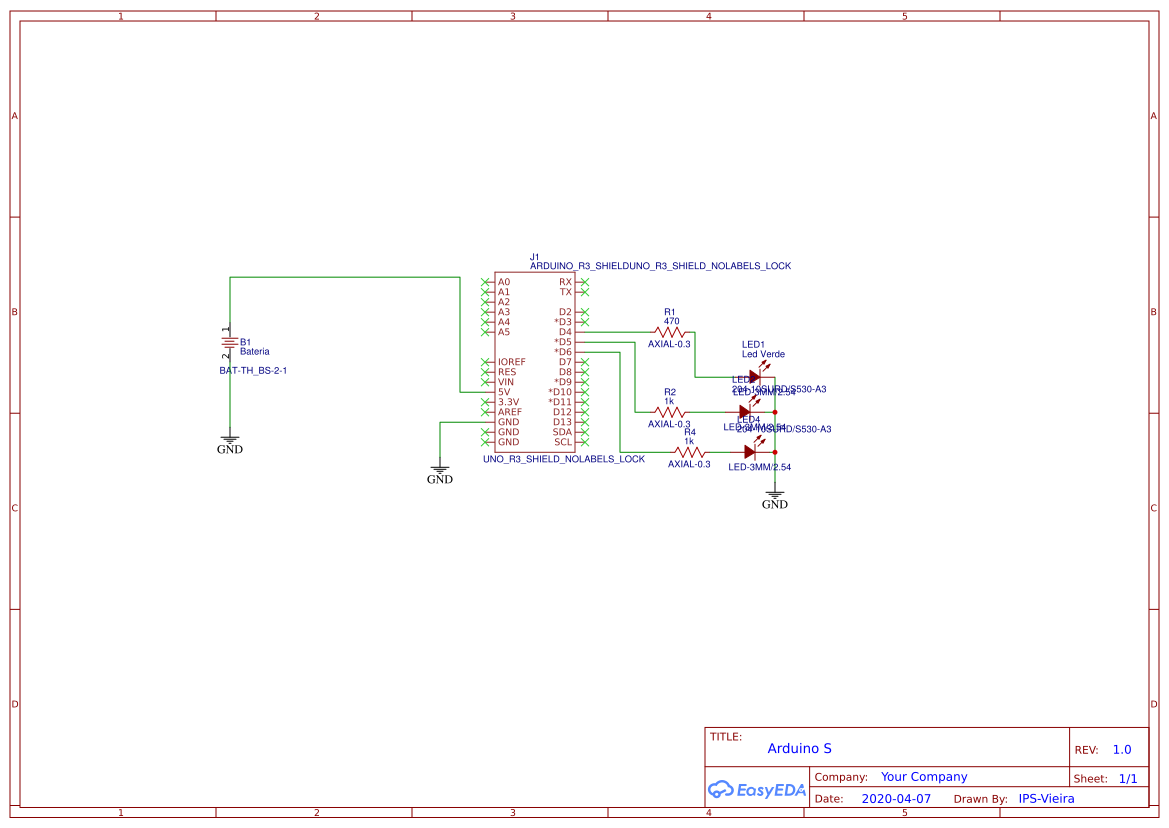Click the Arduino S title text
The height and width of the screenshot is (828, 1169).
pos(799,748)
